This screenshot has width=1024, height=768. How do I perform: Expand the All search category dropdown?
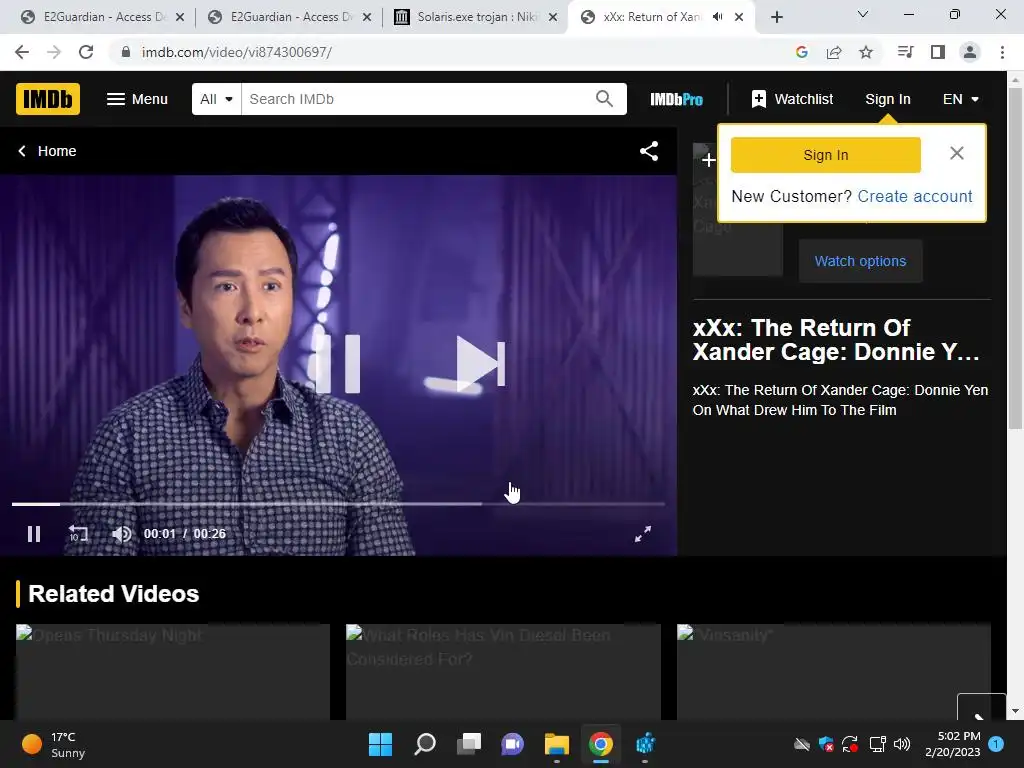click(216, 99)
